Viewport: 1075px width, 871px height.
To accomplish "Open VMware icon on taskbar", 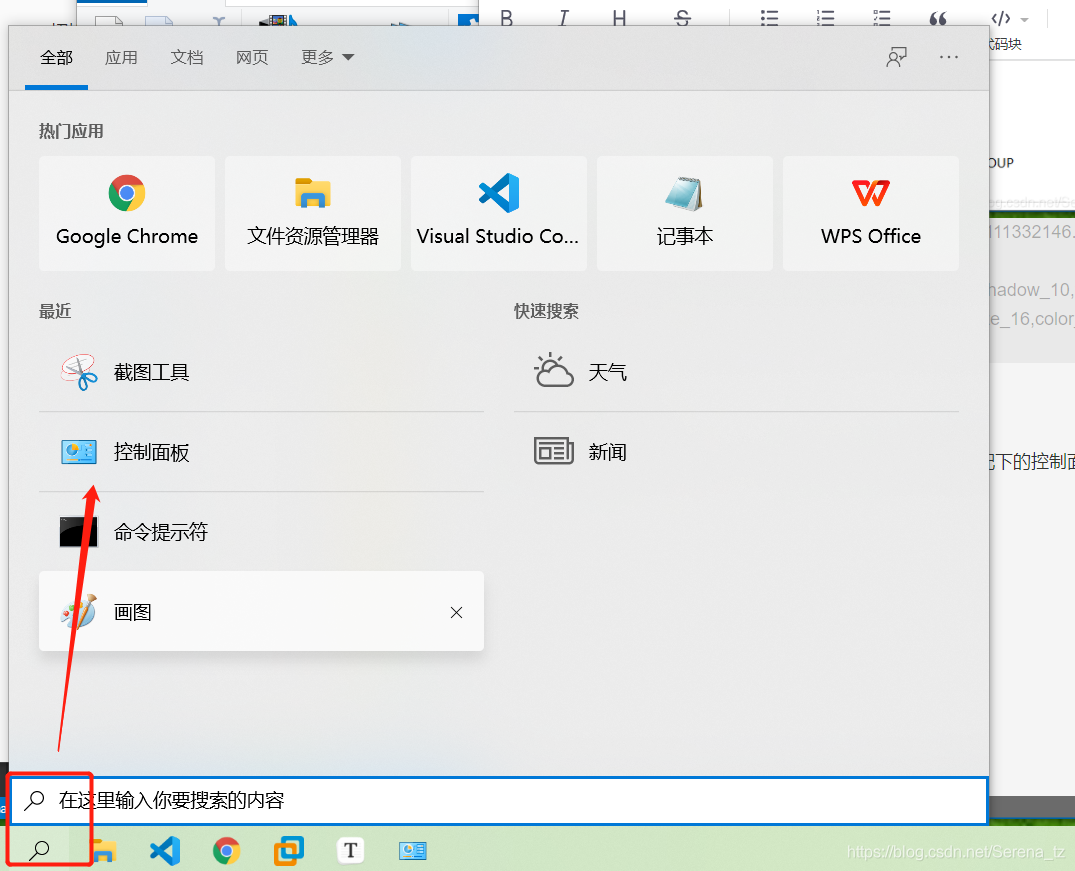I will click(x=289, y=851).
